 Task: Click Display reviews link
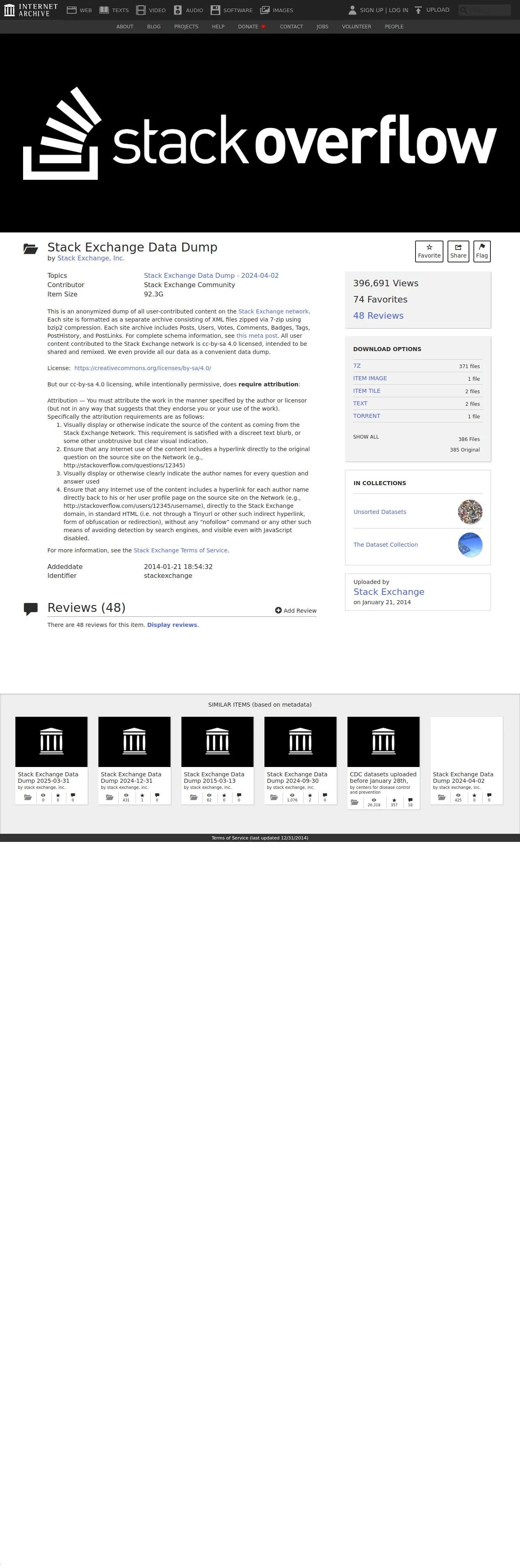pyautogui.click(x=172, y=625)
